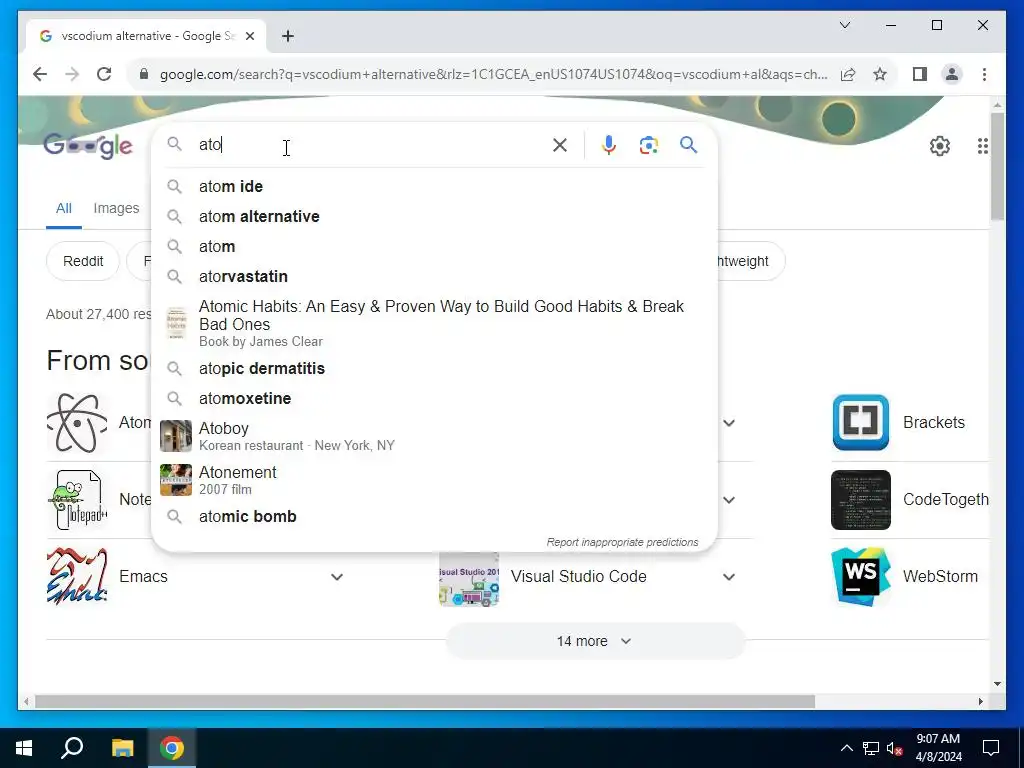Viewport: 1024px width, 768px height.
Task: Close the vscodium alternative tab
Action: (249, 36)
